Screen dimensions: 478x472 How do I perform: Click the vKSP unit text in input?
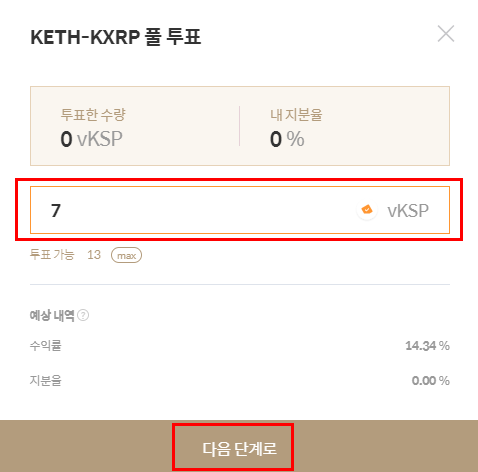coord(408,211)
